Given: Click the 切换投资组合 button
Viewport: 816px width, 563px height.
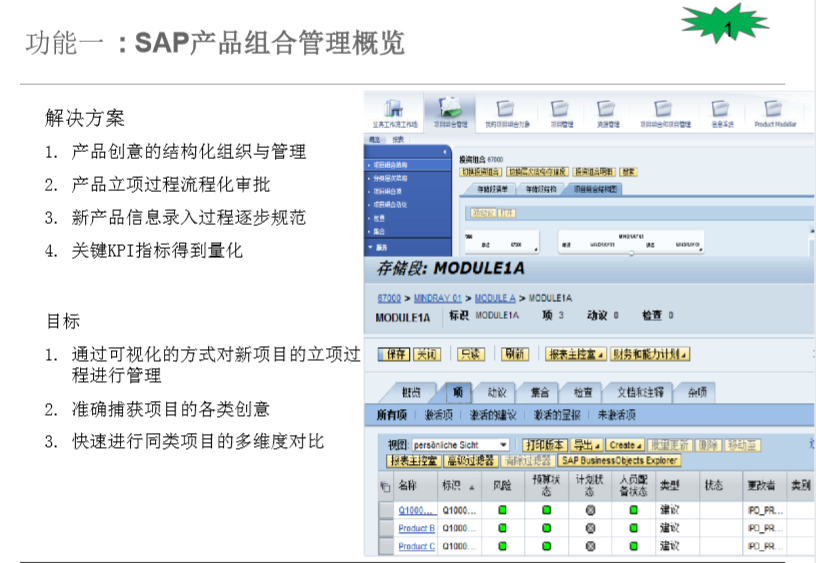Looking at the screenshot, I should point(481,172).
